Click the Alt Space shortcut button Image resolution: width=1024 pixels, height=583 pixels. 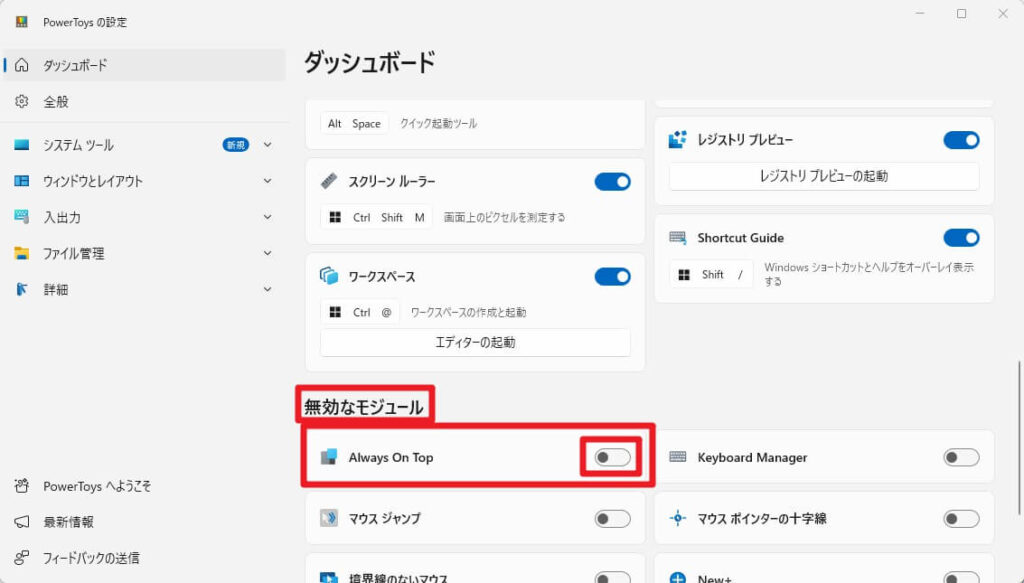(354, 123)
